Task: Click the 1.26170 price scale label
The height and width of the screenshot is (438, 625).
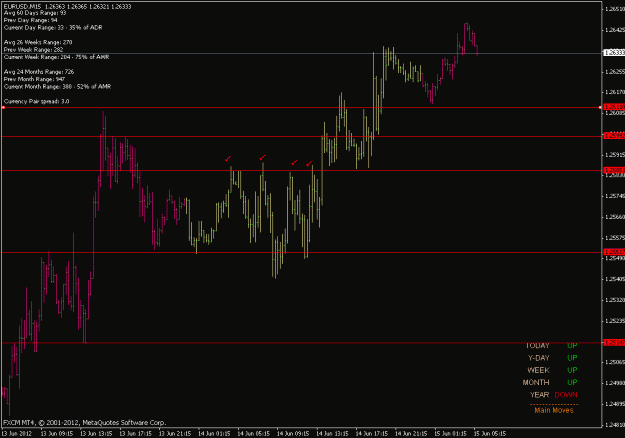Action: pyautogui.click(x=615, y=92)
